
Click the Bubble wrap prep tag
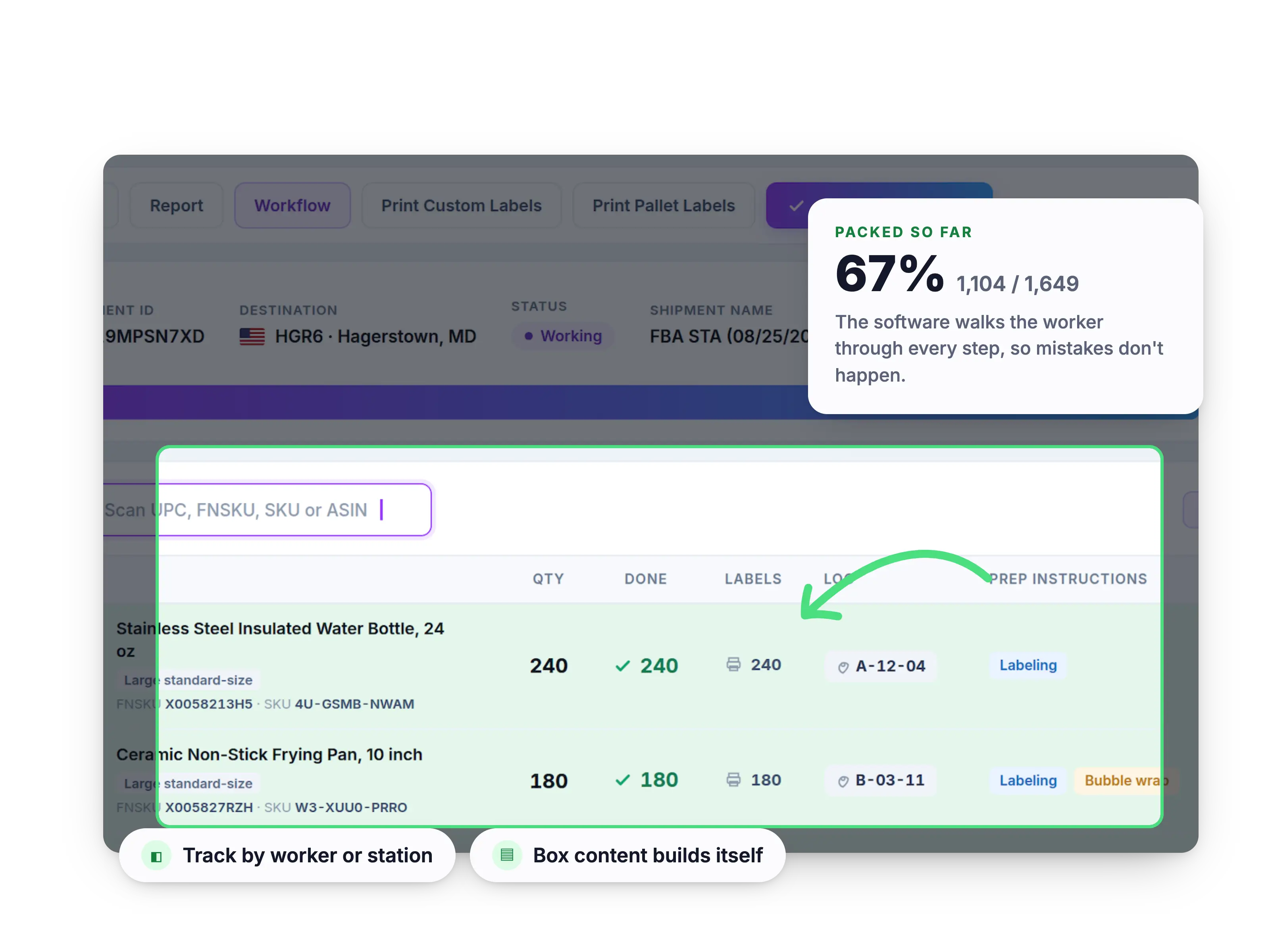click(1126, 780)
